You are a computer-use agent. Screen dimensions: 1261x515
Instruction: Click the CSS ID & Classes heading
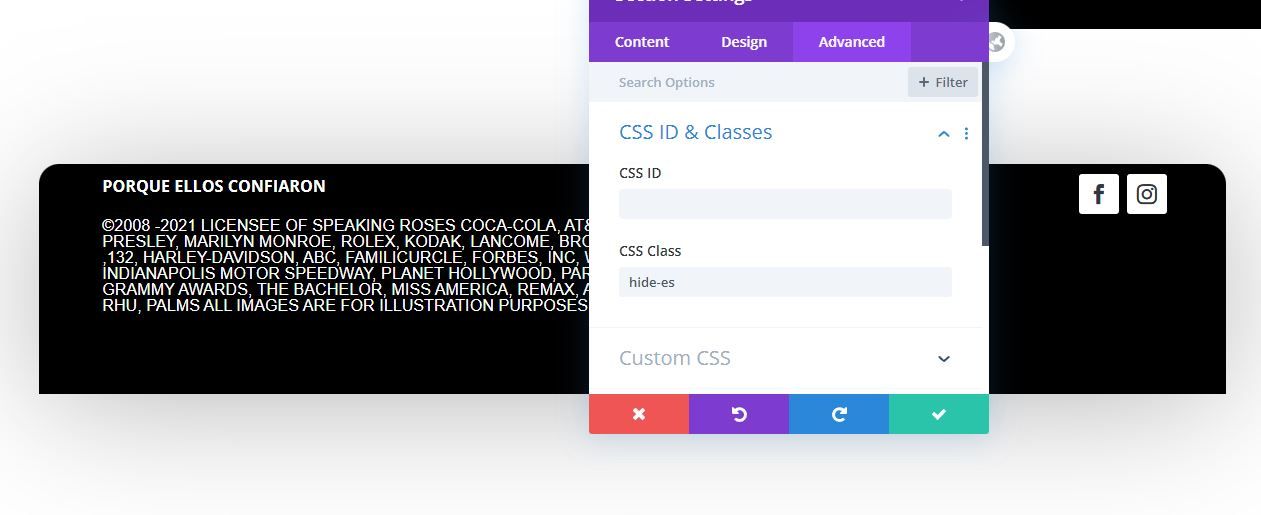(x=696, y=132)
